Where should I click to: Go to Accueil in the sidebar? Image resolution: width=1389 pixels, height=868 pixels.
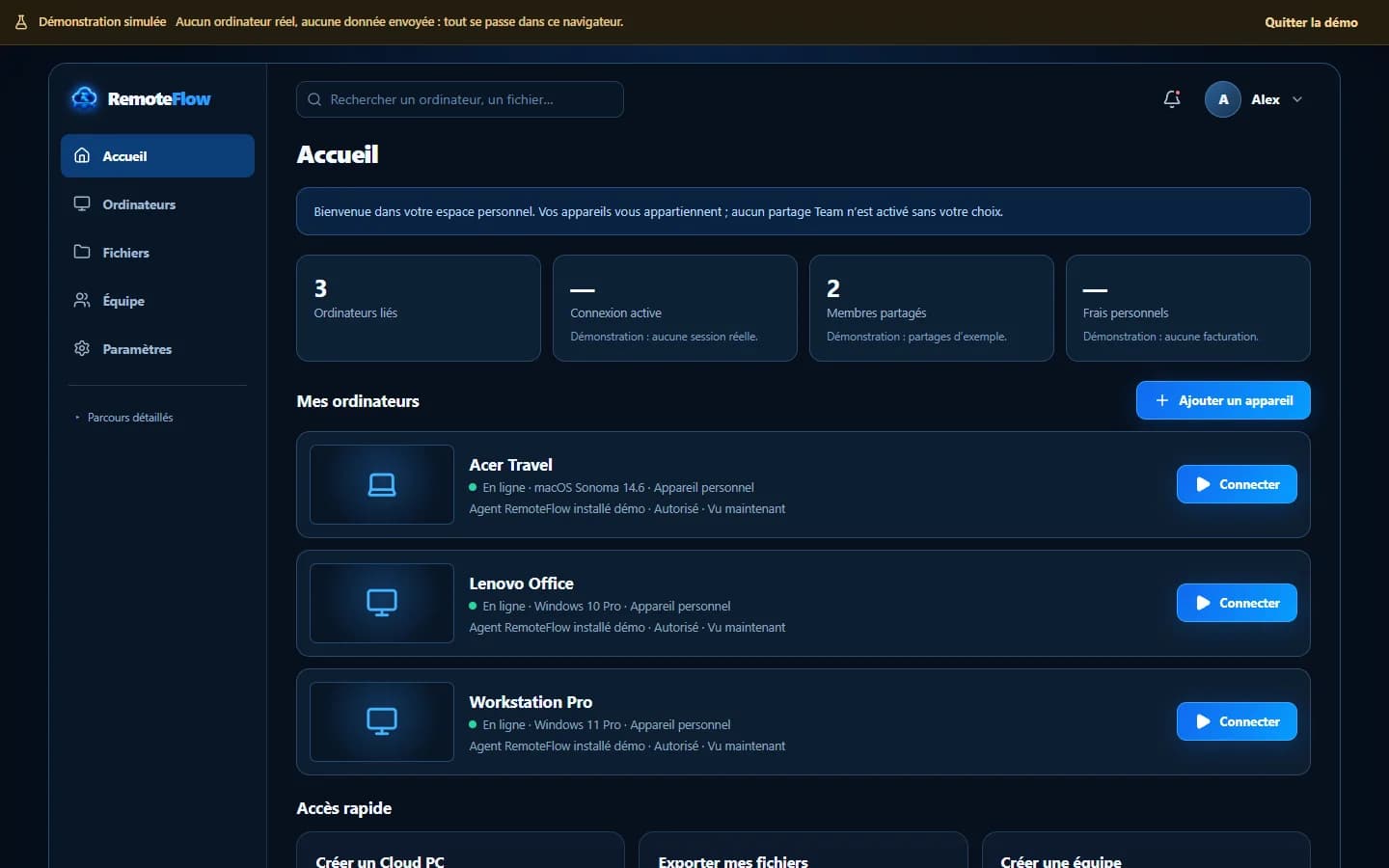pyautogui.click(x=157, y=156)
